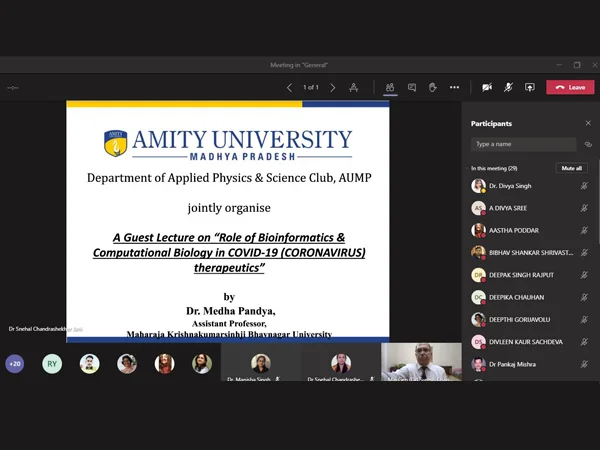This screenshot has height=450, width=600.
Task: Close the Participants panel
Action: (588, 123)
